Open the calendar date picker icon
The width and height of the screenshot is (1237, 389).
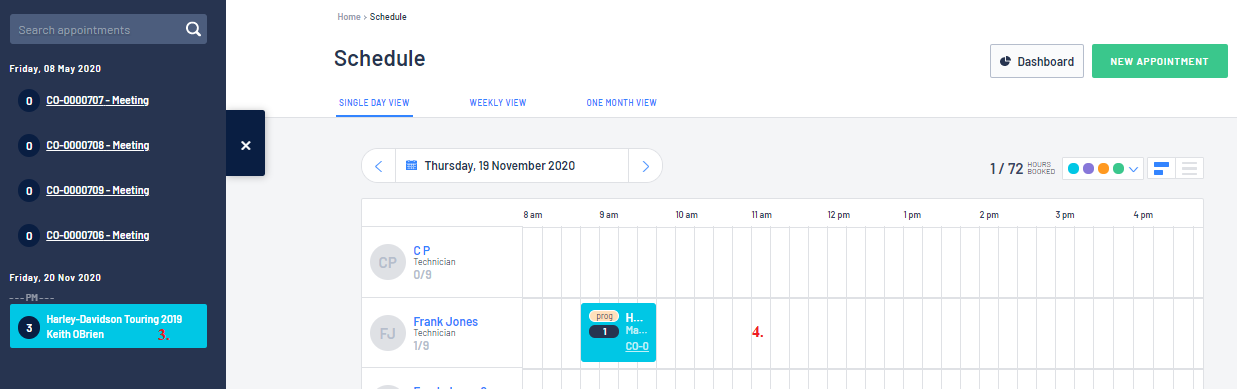pos(411,166)
